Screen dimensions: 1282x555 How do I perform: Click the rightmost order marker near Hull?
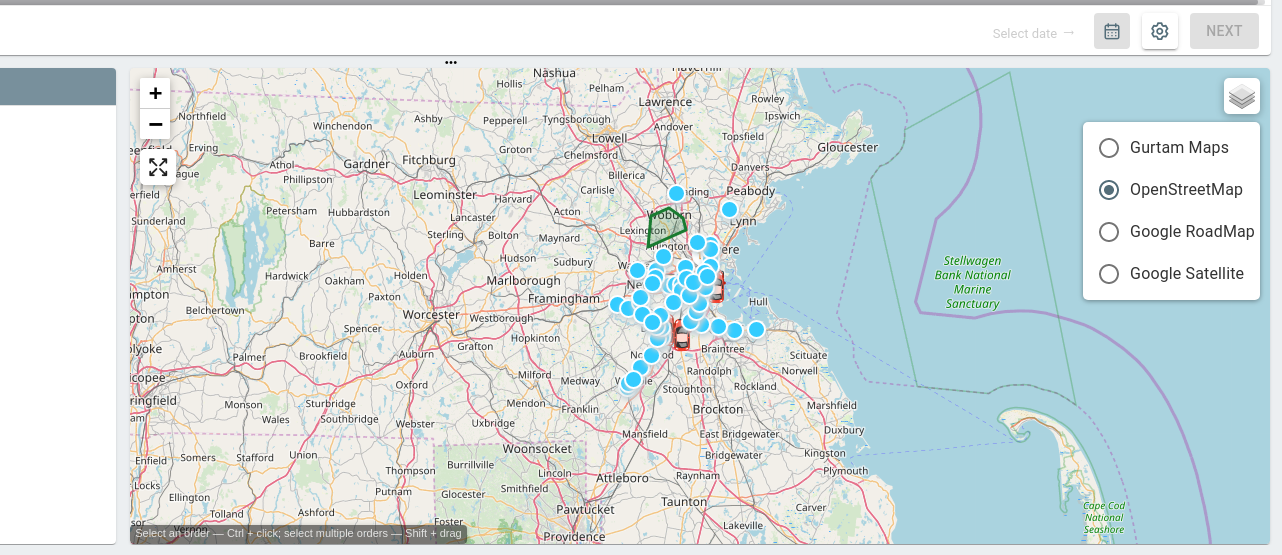tap(756, 329)
